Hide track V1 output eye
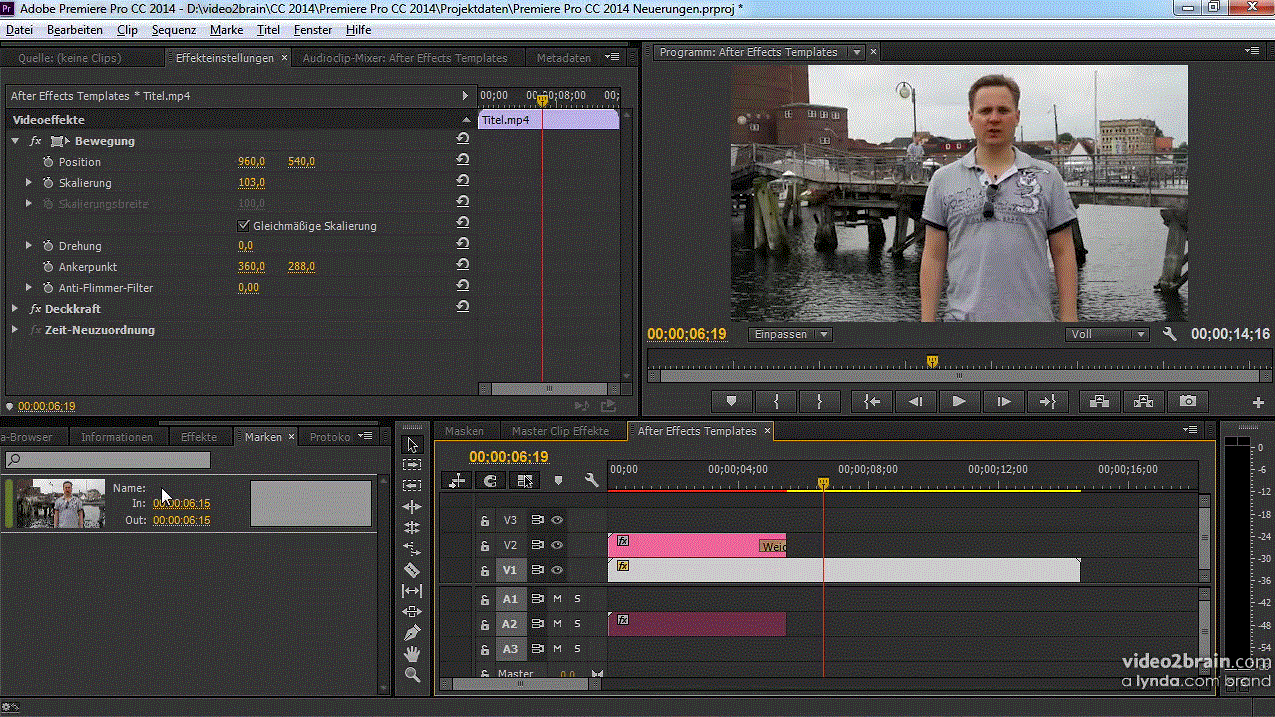The image size is (1275, 717). tap(557, 570)
